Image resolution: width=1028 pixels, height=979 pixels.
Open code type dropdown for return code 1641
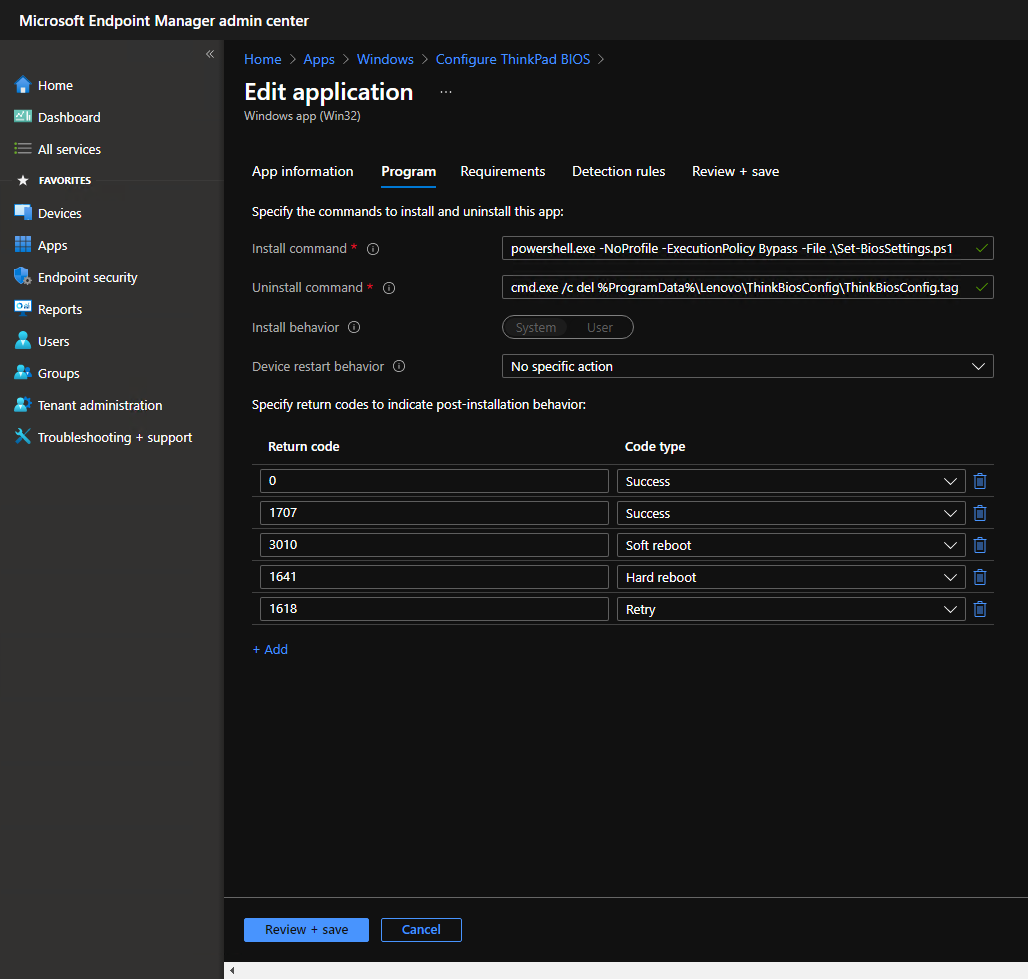coord(791,577)
